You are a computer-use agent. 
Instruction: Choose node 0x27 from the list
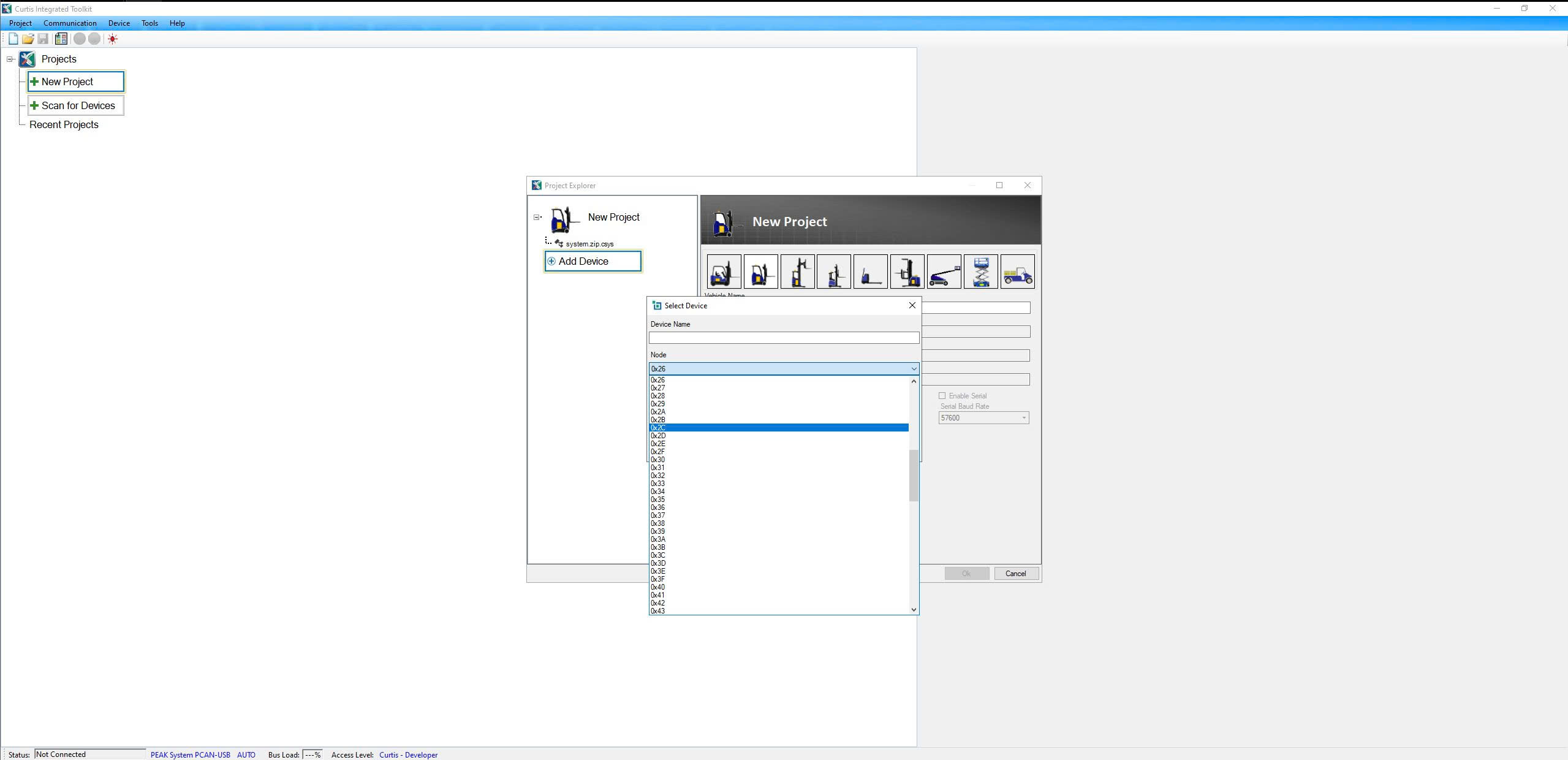click(x=779, y=388)
